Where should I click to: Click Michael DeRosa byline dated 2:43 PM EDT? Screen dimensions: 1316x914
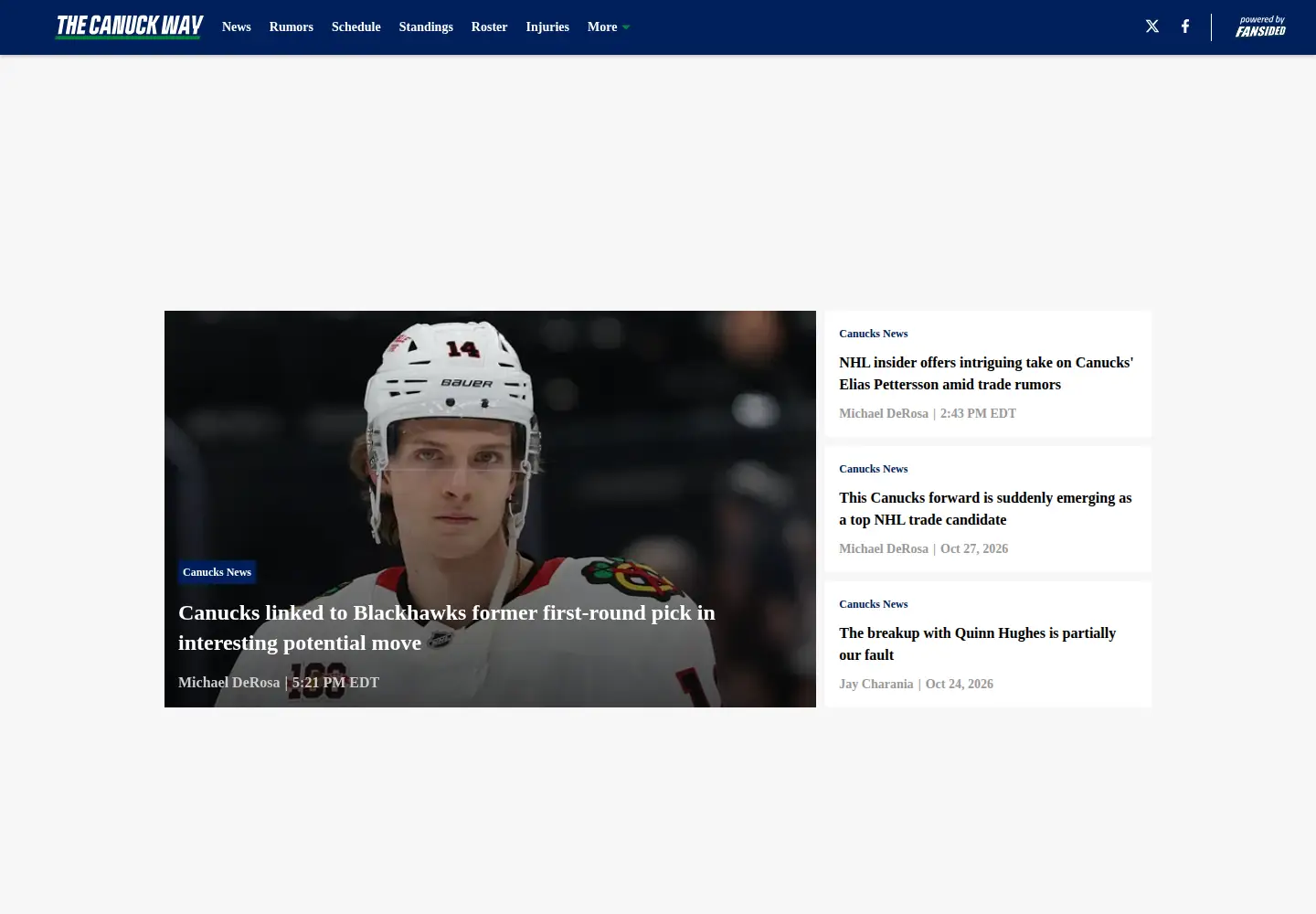click(x=884, y=413)
